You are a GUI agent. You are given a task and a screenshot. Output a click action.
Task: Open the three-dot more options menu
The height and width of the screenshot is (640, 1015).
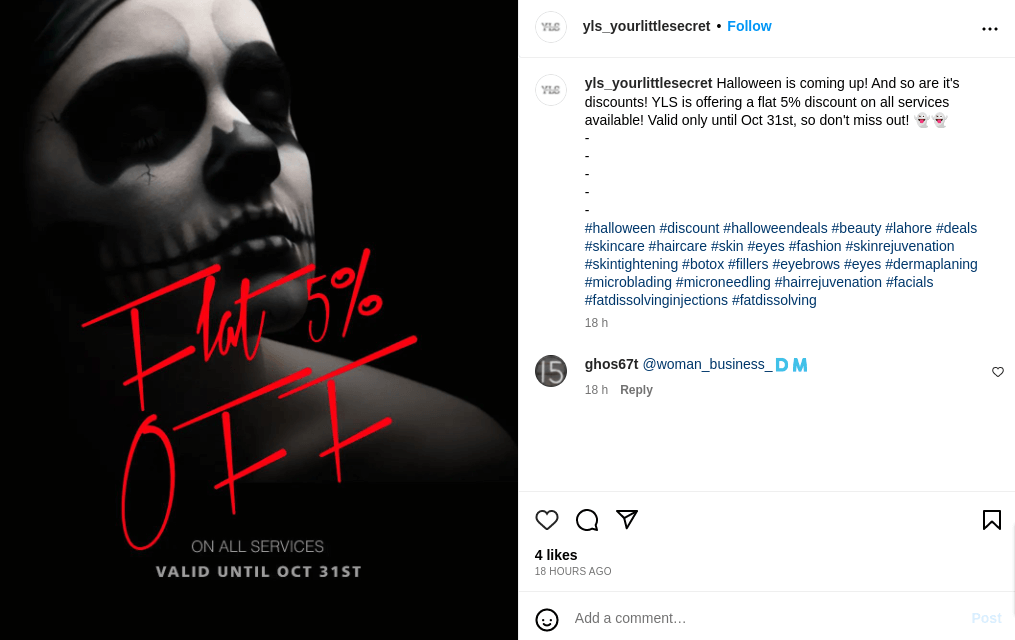pos(990,28)
